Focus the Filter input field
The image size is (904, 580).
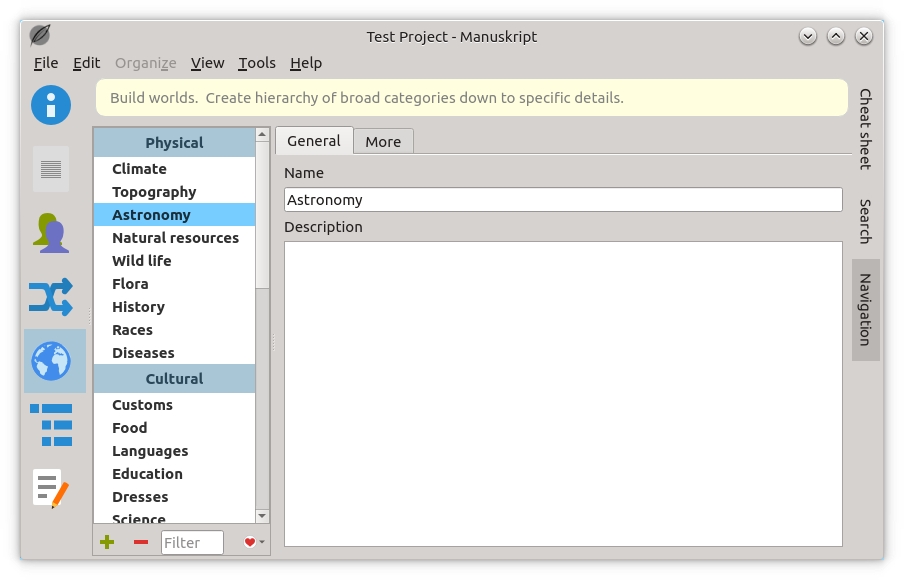tap(192, 543)
